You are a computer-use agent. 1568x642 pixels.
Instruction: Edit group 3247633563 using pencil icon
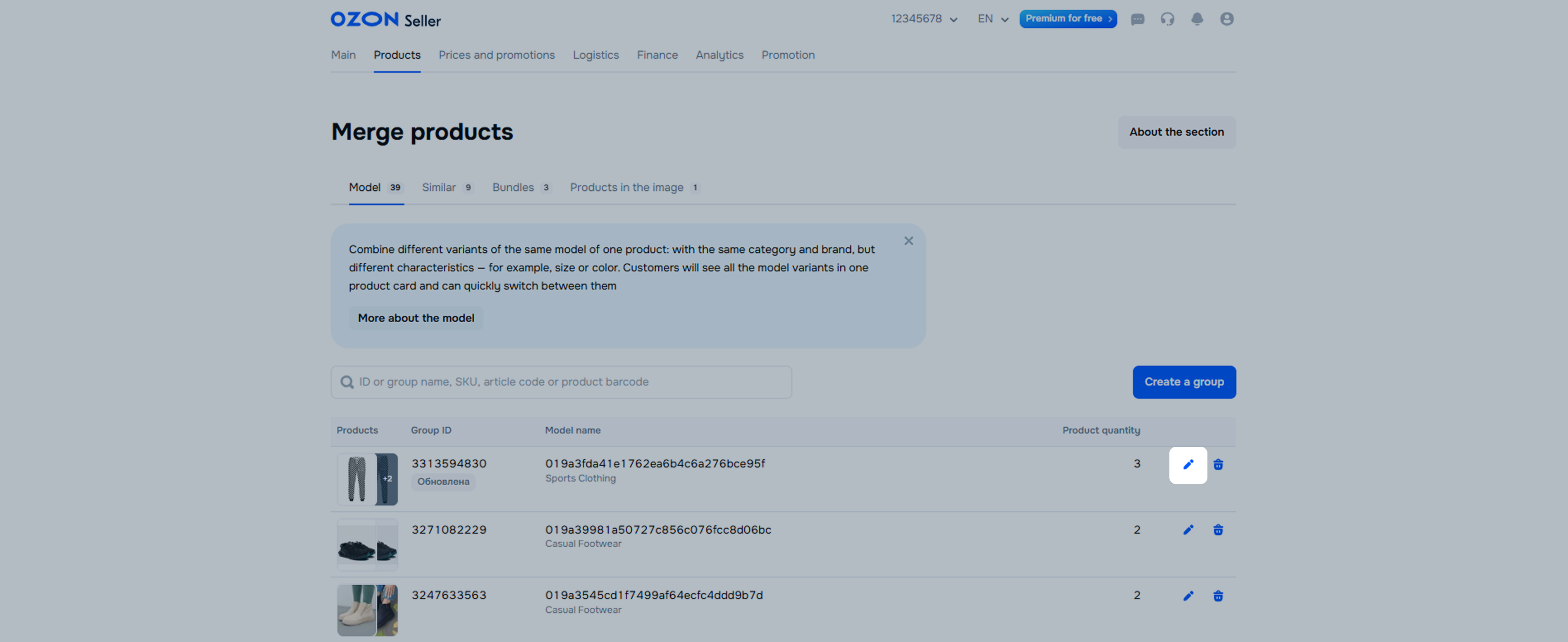pos(1188,596)
